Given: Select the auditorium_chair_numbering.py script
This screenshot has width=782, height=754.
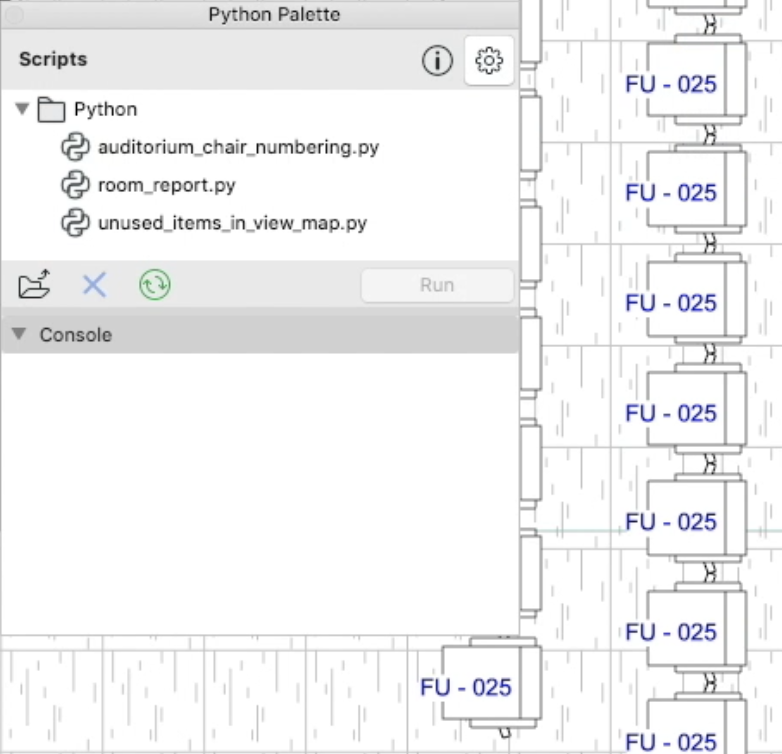Looking at the screenshot, I should click(238, 147).
